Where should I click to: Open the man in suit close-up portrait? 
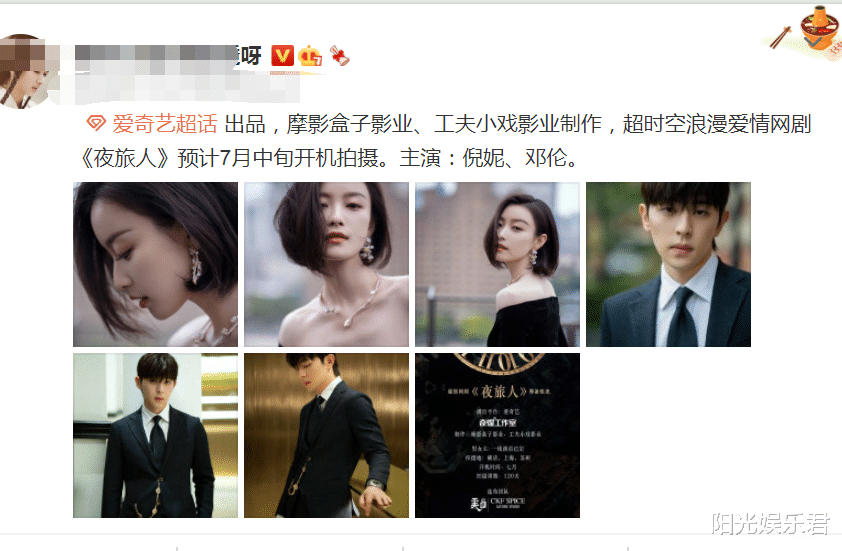668,264
